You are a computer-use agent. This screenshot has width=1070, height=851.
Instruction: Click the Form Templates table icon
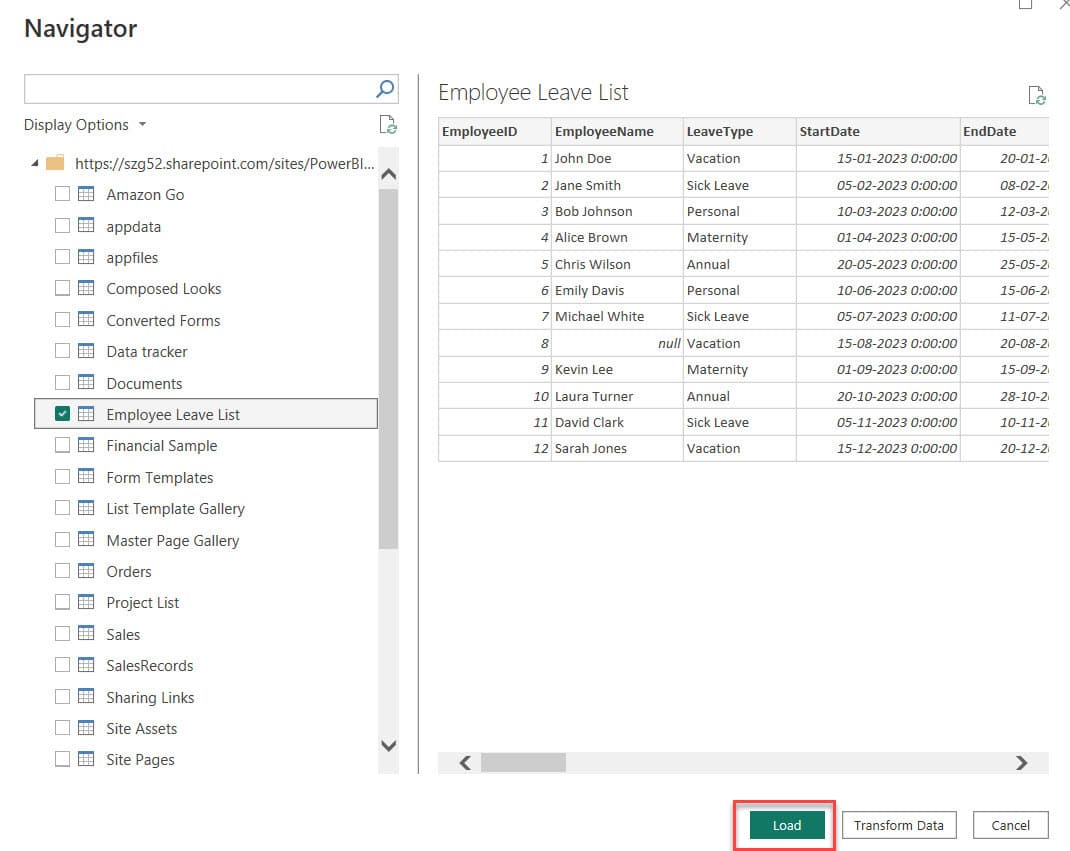[86, 476]
